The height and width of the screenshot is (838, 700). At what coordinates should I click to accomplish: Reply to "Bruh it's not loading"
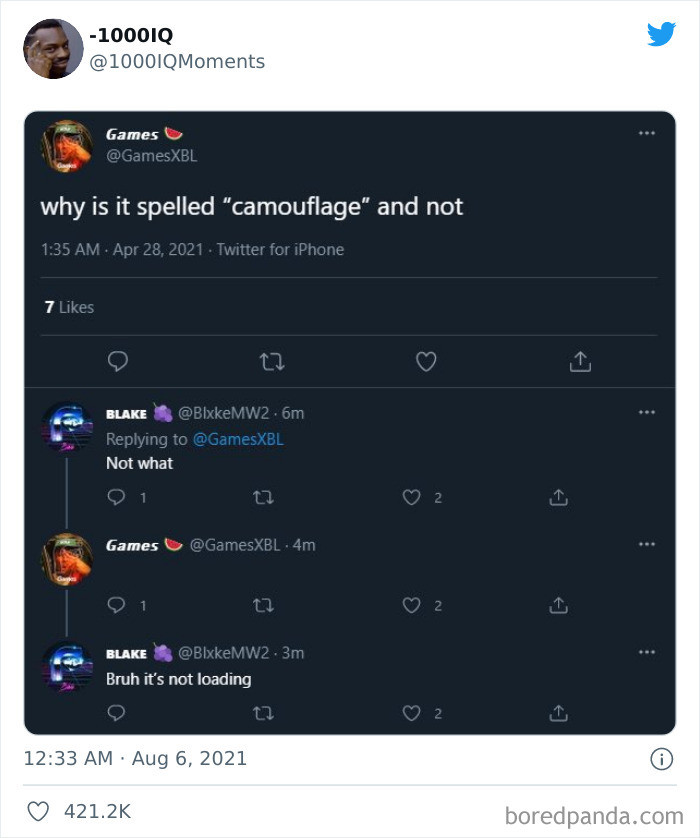click(116, 713)
